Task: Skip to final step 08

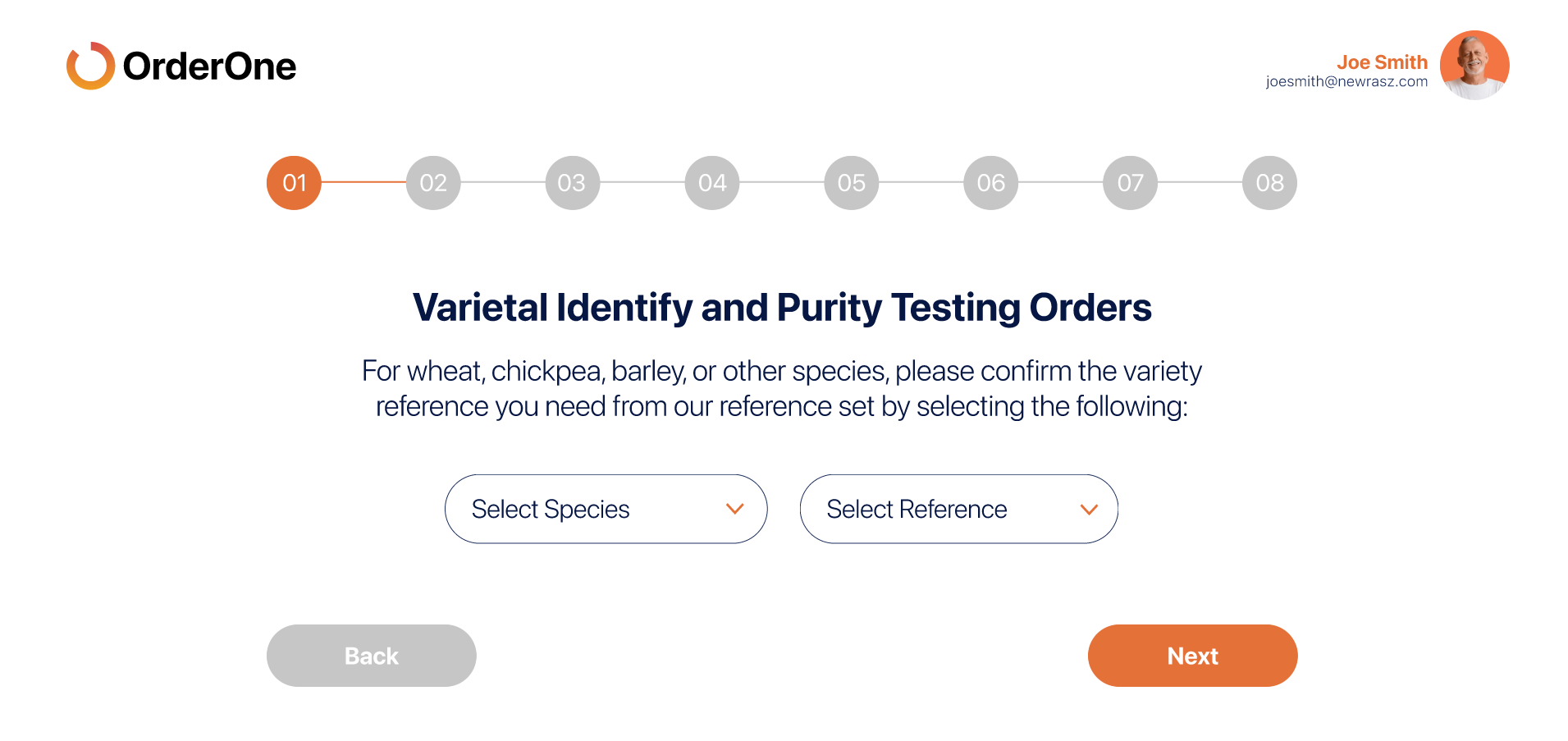Action: click(1269, 183)
